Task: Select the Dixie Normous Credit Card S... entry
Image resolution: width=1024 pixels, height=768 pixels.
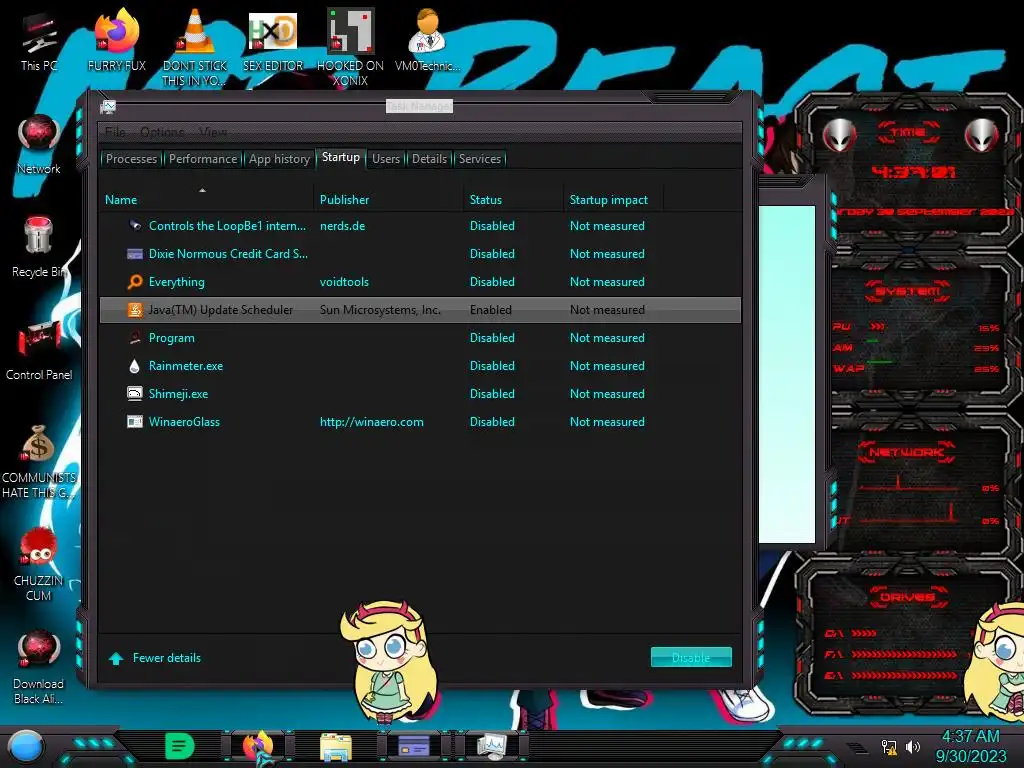Action: (x=421, y=253)
